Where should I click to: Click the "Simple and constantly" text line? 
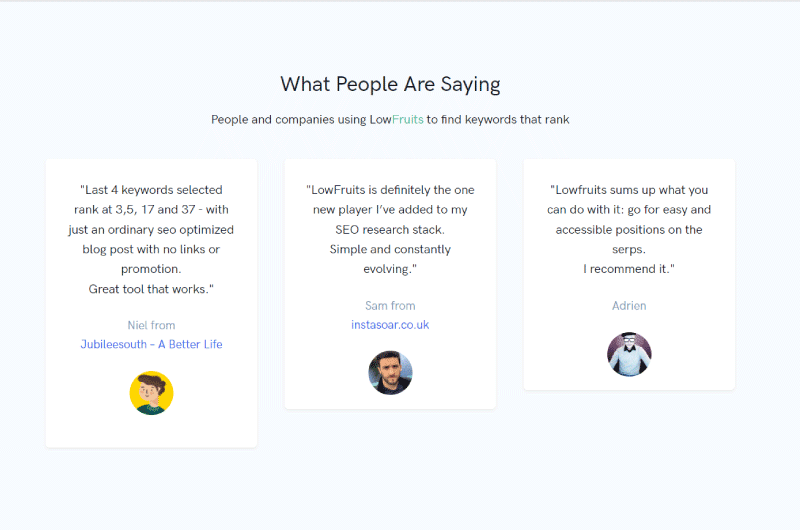tap(390, 249)
